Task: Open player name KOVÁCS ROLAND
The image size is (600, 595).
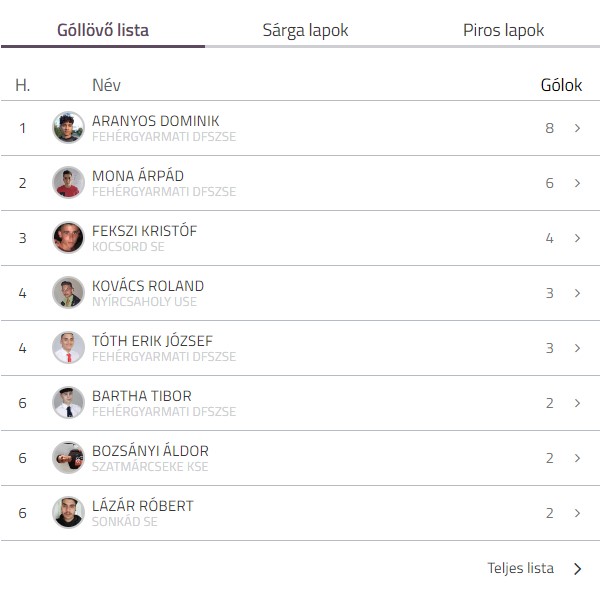Action: pos(148,286)
